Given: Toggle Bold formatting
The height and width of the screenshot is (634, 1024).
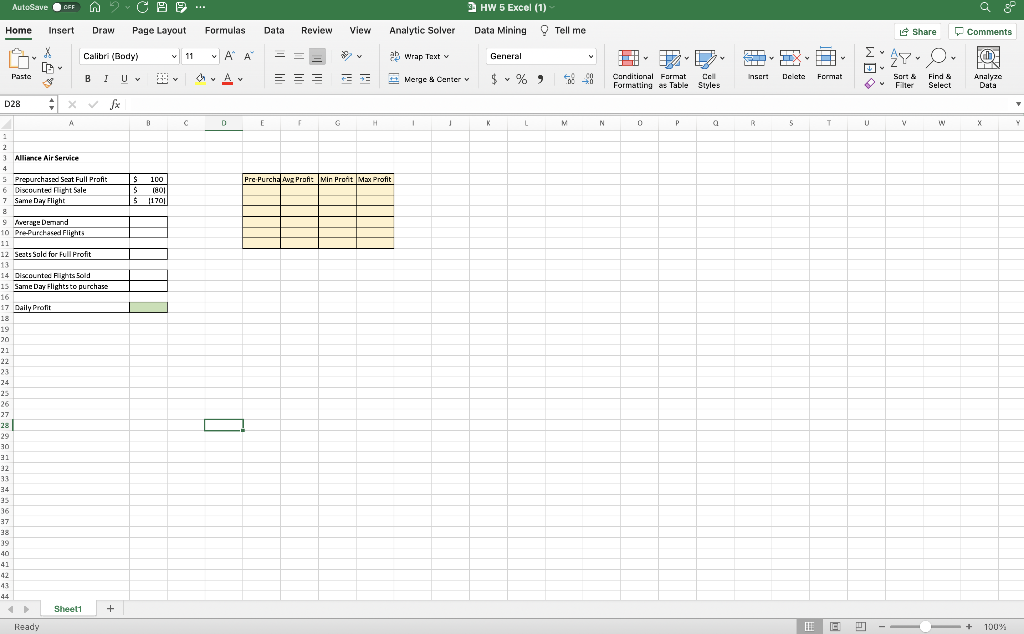Looking at the screenshot, I should coord(88,79).
